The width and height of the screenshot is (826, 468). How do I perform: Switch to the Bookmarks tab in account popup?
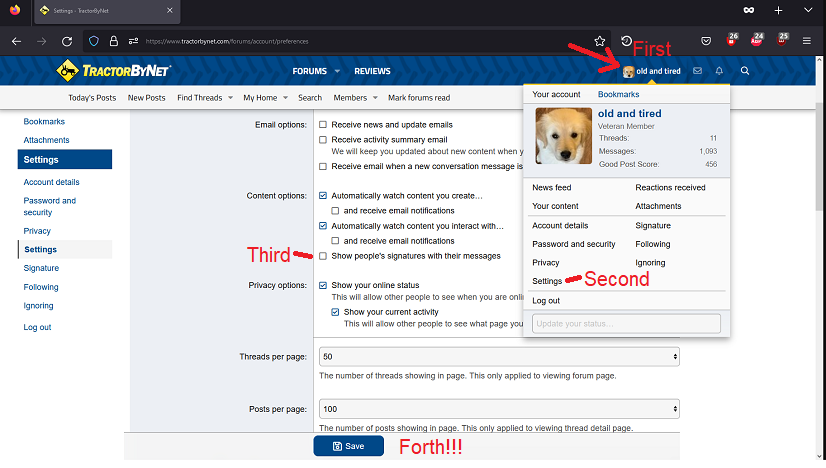click(x=618, y=94)
